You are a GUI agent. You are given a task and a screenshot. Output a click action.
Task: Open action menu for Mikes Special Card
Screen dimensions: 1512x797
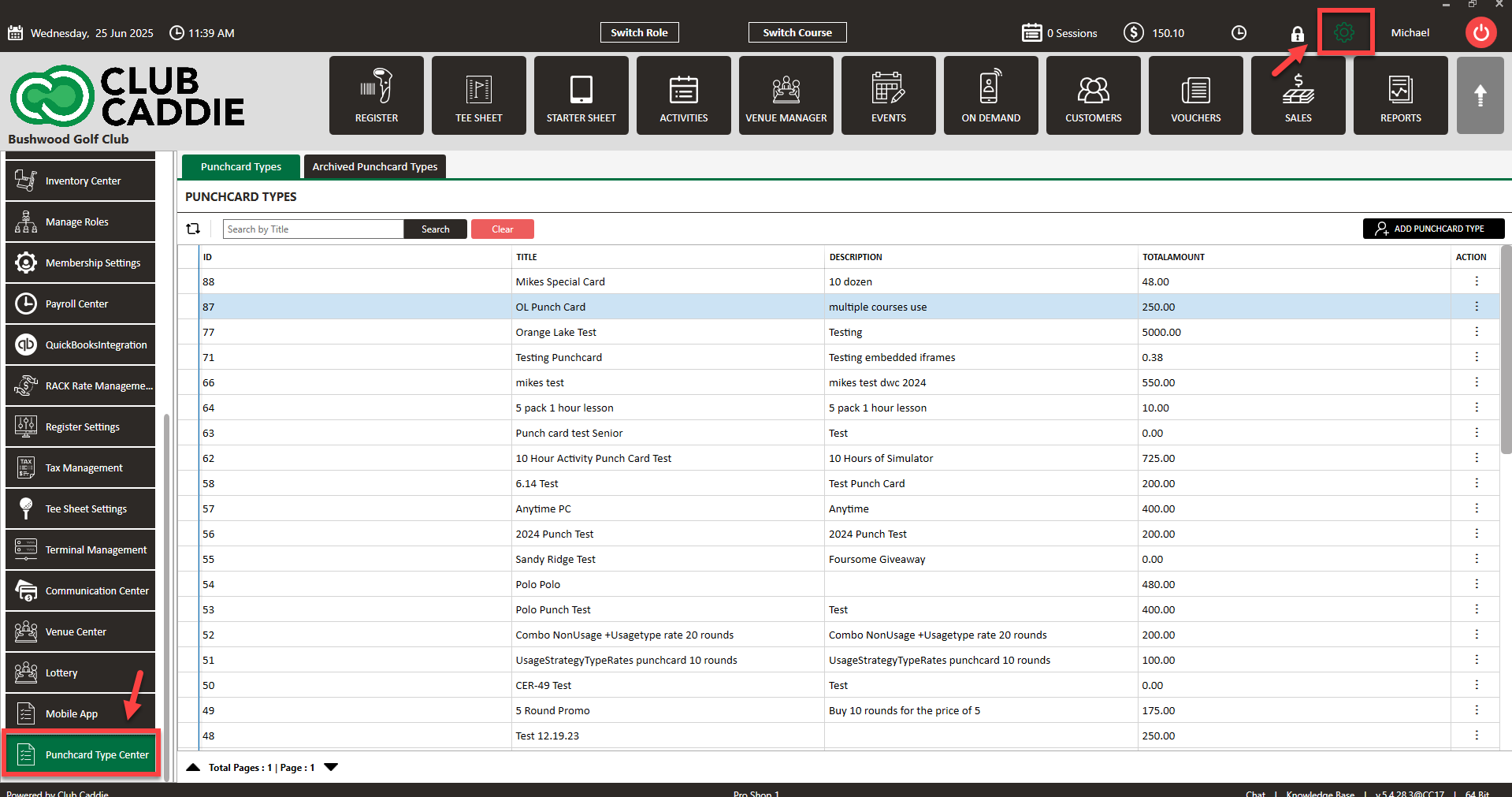(x=1477, y=281)
